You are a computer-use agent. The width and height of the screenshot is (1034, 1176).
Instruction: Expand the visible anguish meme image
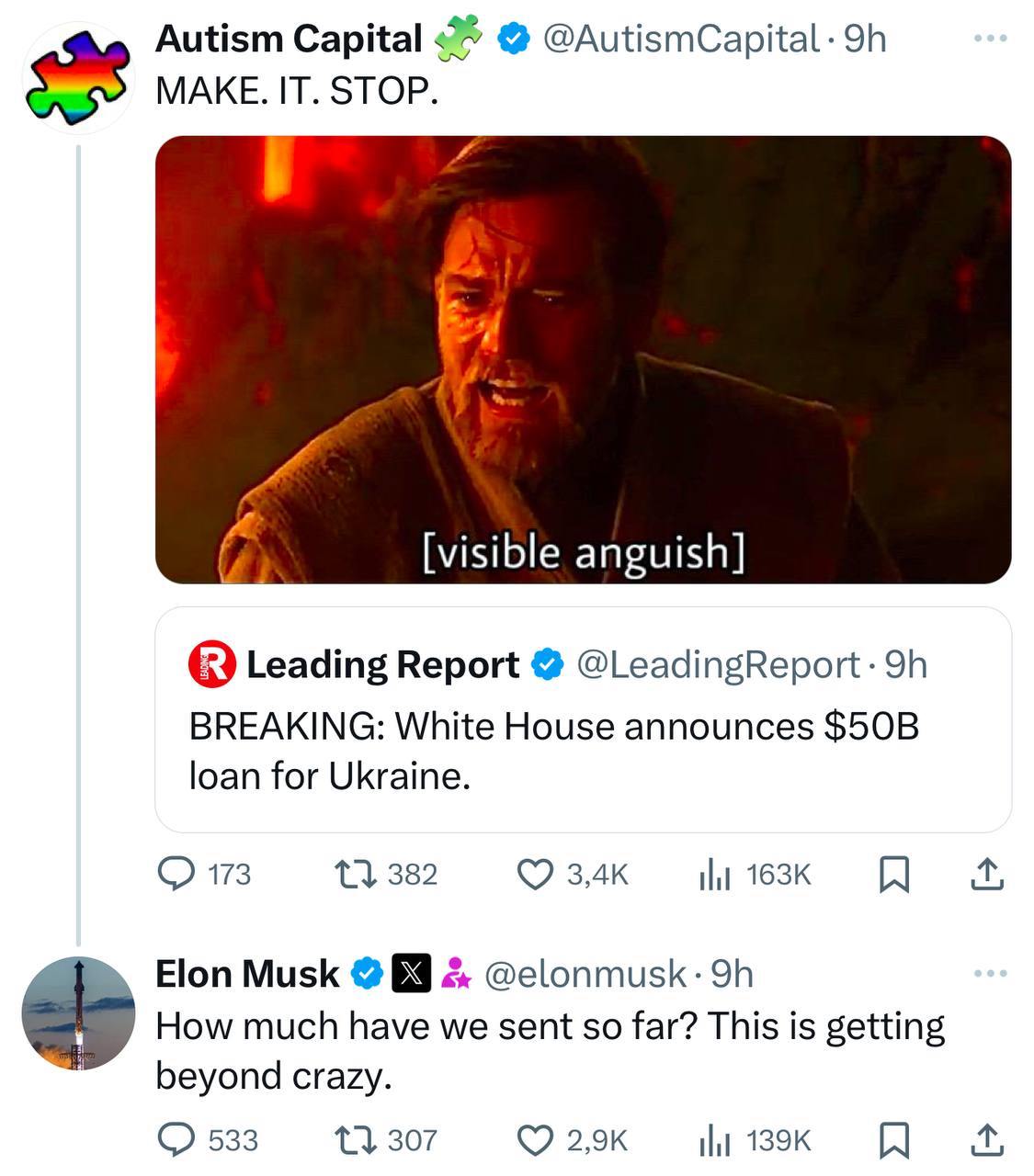[x=583, y=359]
